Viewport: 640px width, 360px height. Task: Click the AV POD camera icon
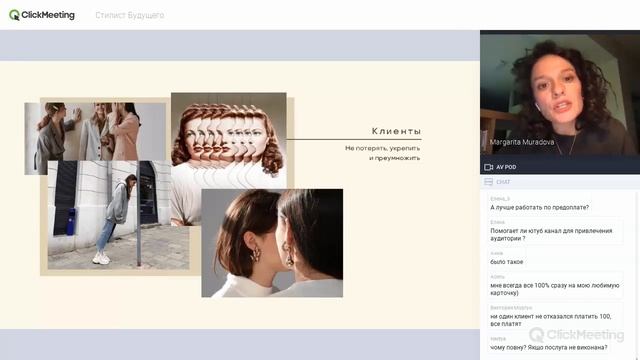pos(488,167)
